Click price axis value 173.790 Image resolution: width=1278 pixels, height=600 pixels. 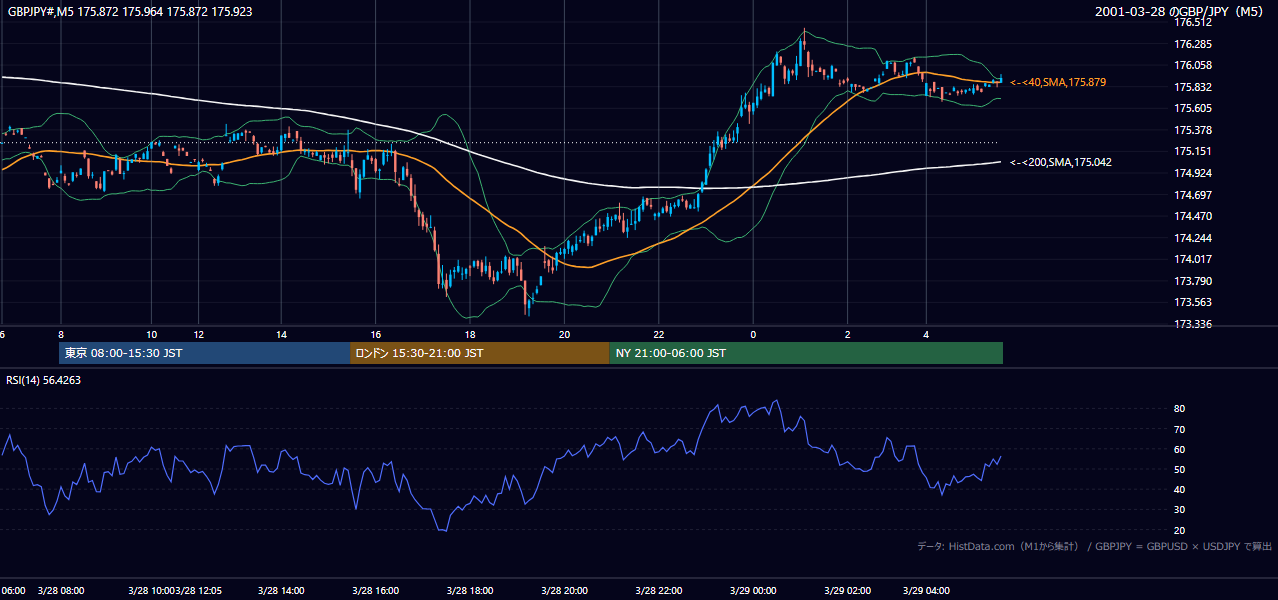click(1192, 281)
